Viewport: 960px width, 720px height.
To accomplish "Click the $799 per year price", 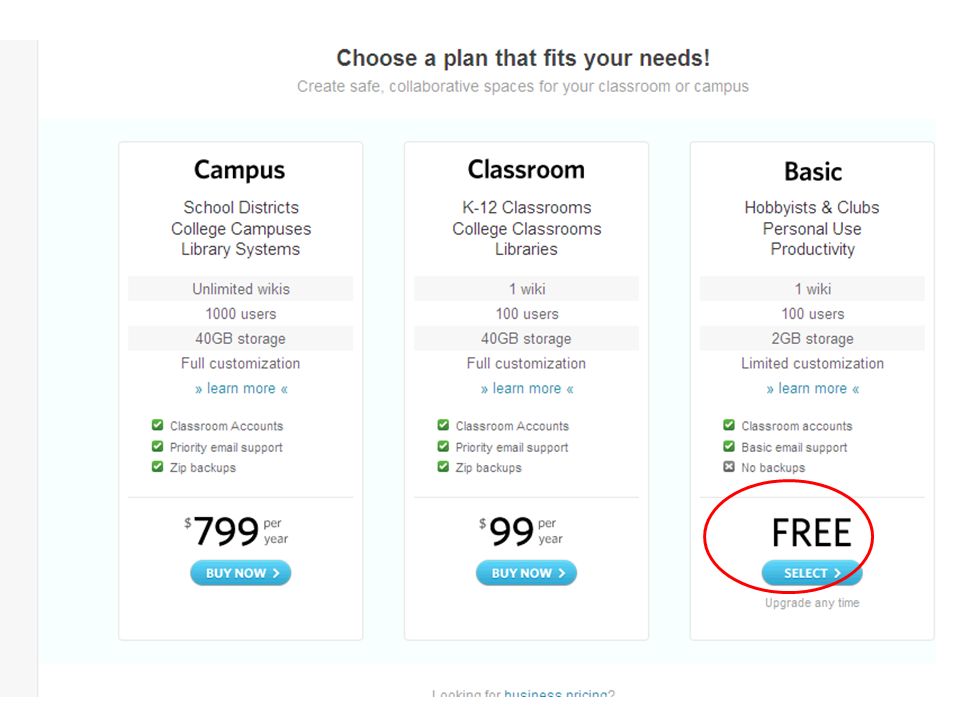I will coord(236,531).
